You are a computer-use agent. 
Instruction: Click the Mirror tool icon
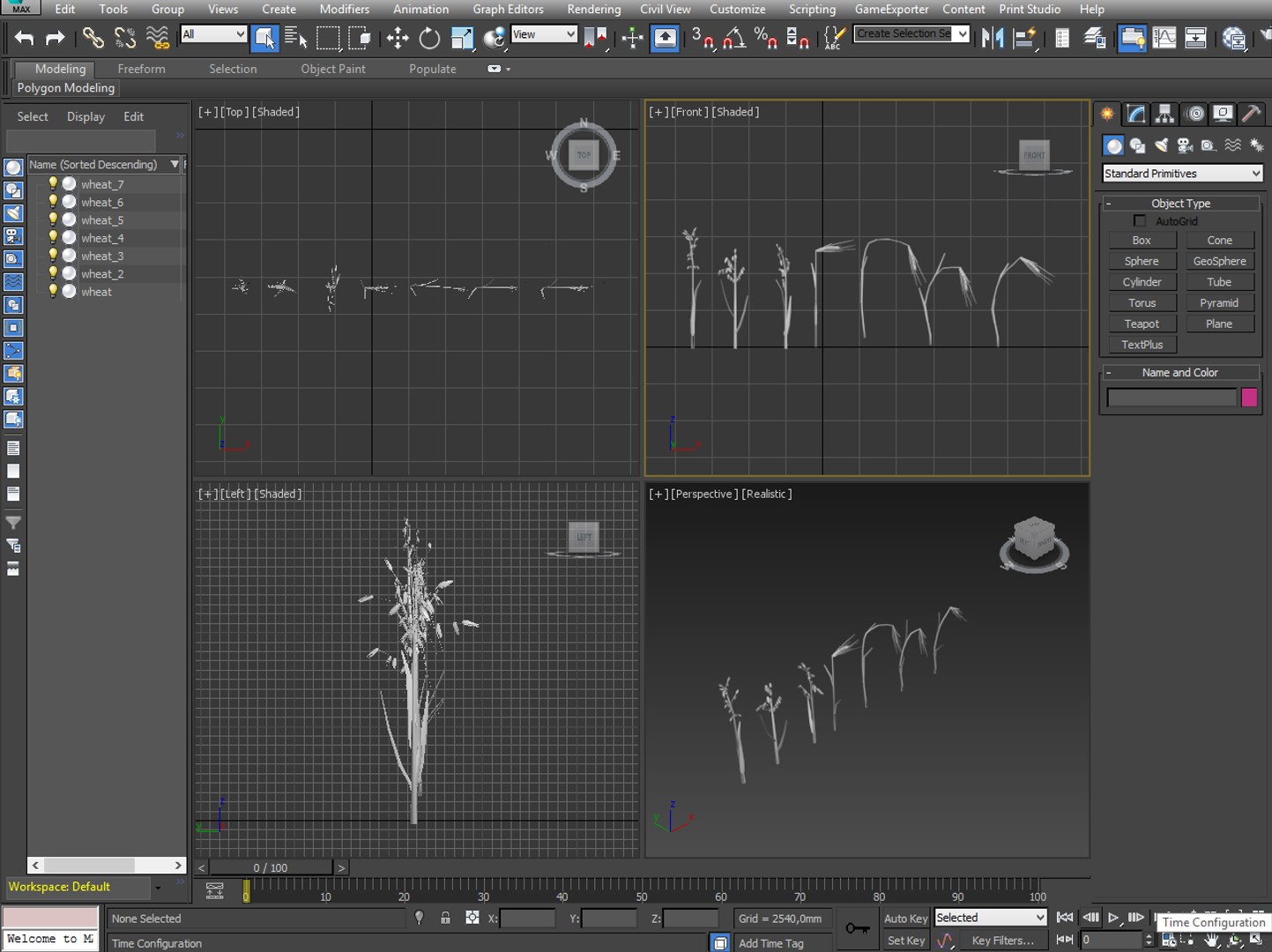993,38
